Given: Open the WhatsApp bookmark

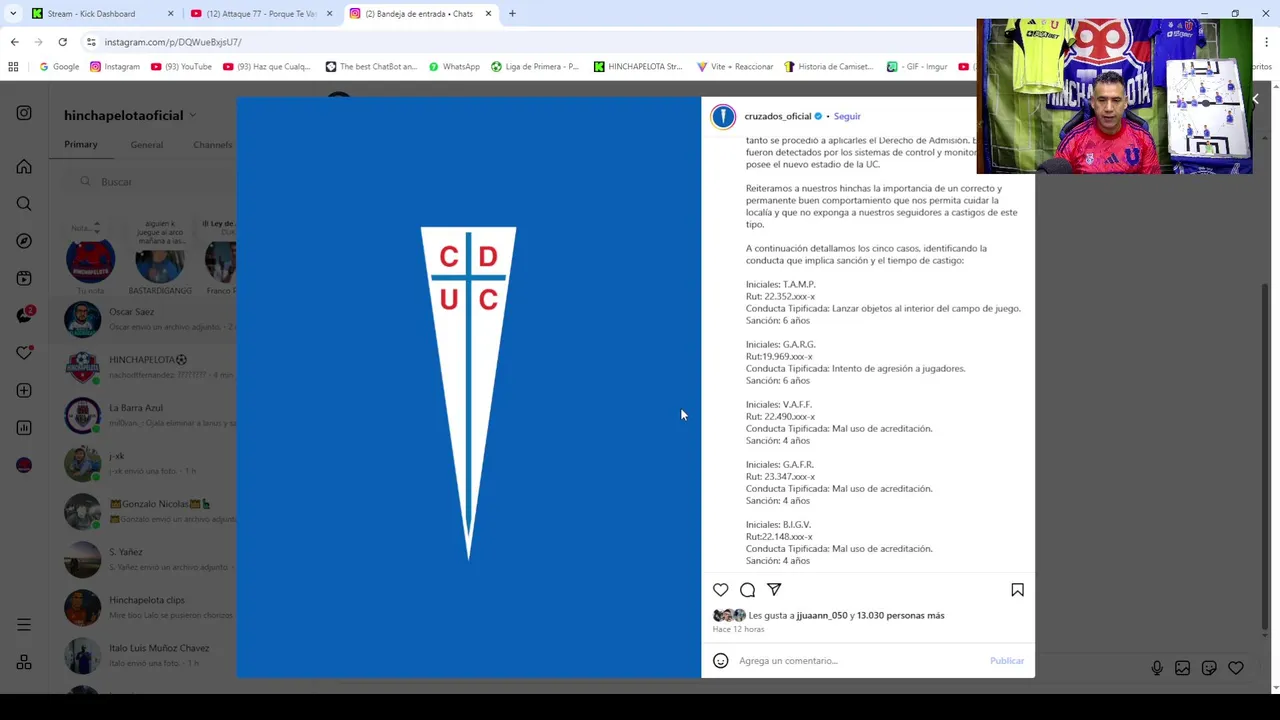Looking at the screenshot, I should (x=454, y=67).
